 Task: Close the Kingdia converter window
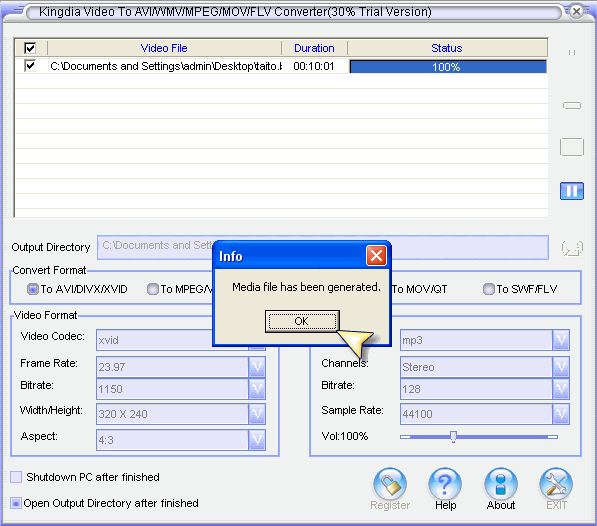coord(577,11)
